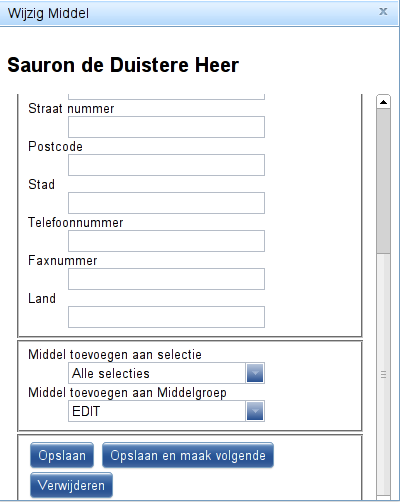Click Opslaan en maak volgende
Screen dimensions: 400x502
pos(188,455)
